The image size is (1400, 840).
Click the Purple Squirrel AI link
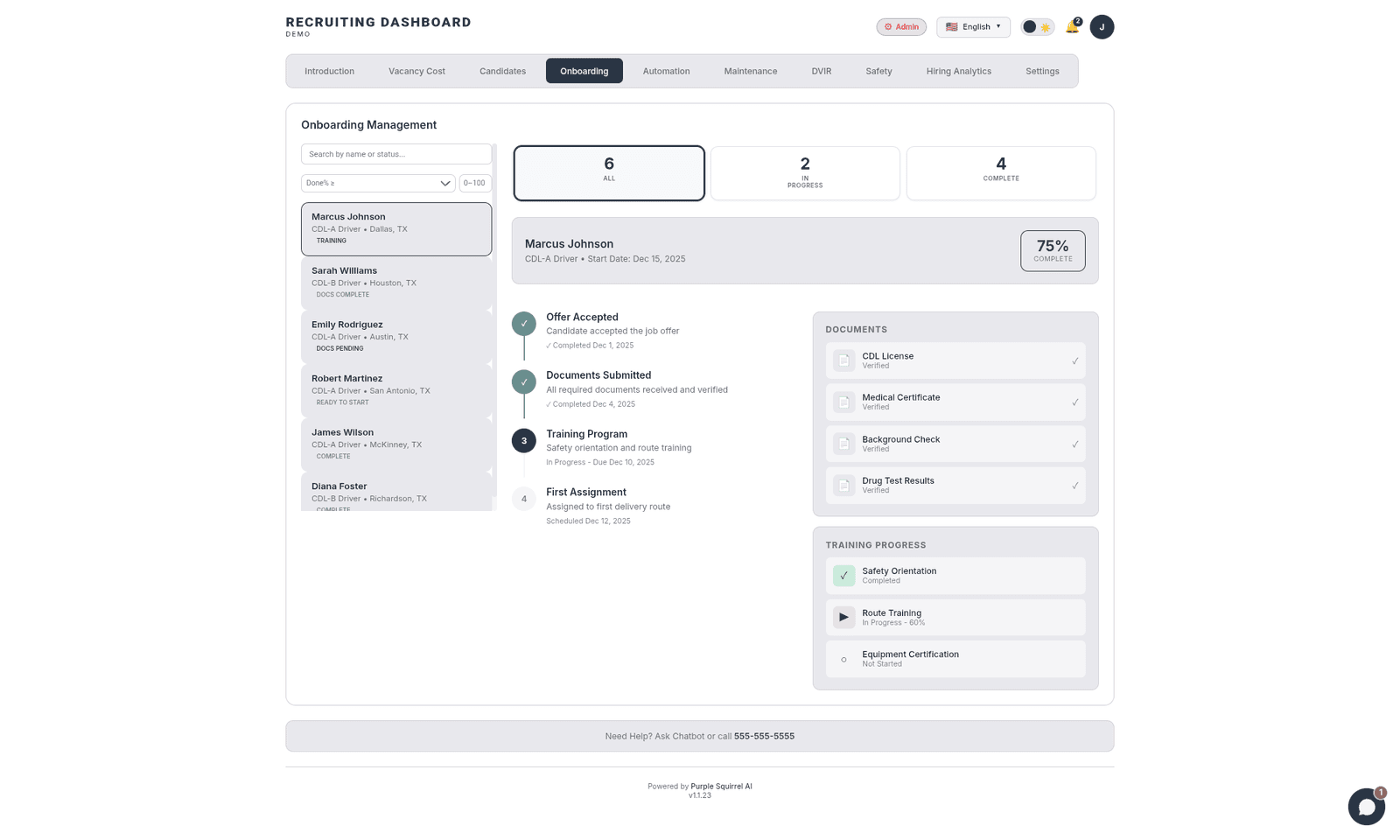721,786
